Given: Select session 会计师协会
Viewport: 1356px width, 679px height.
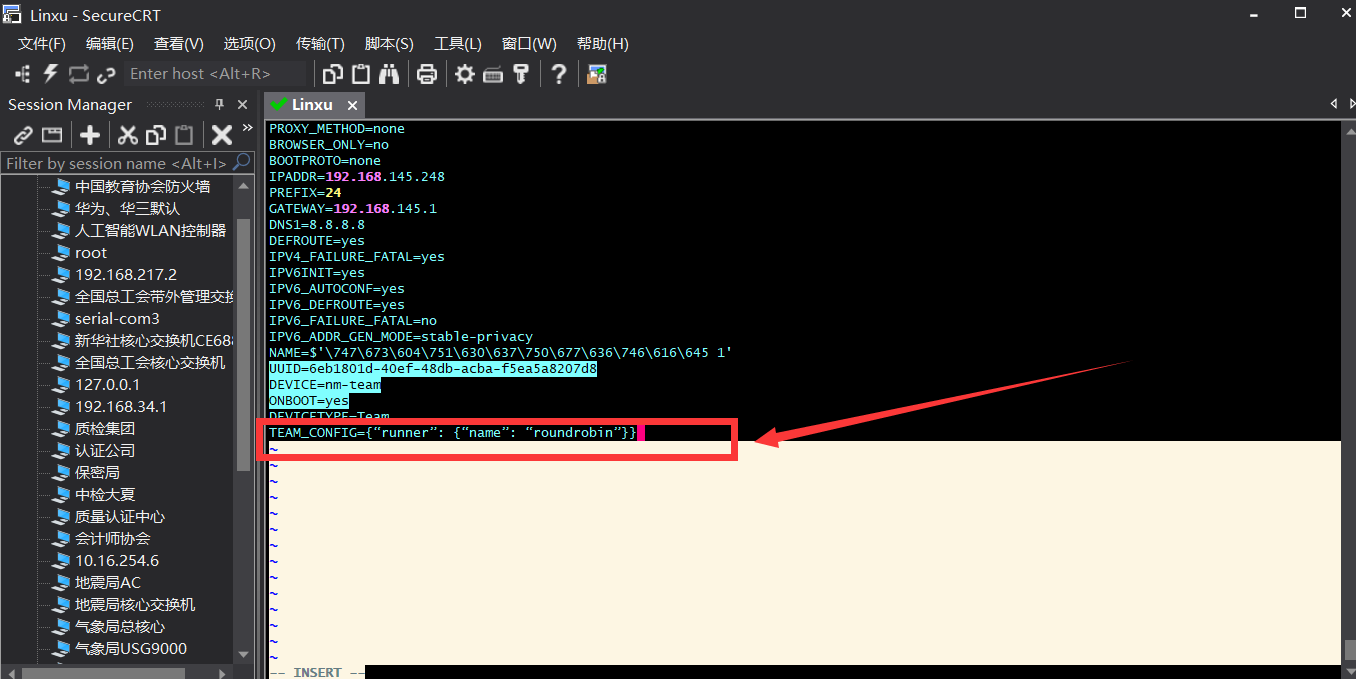Looking at the screenshot, I should [x=112, y=538].
